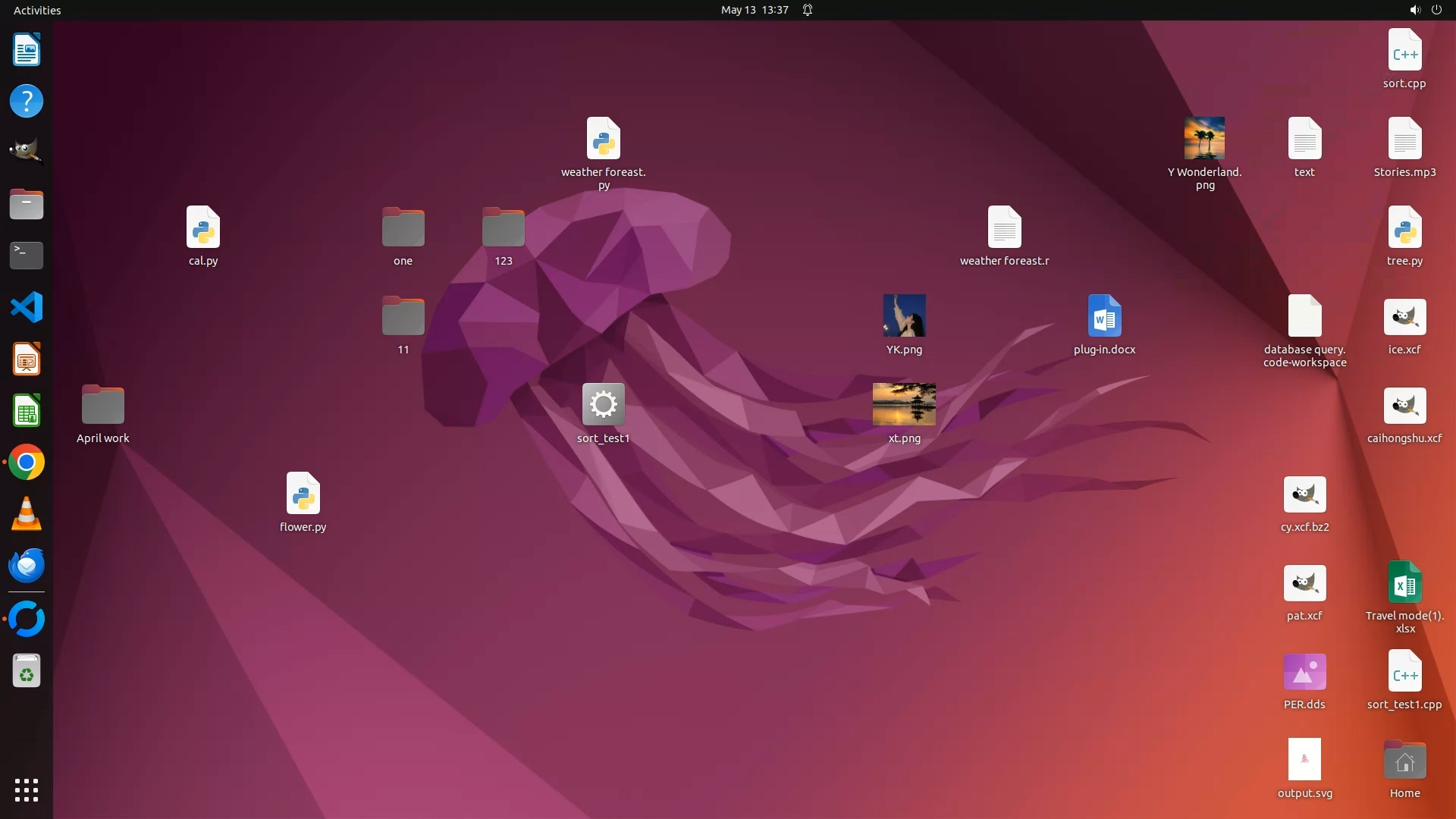Select the April work folder
The width and height of the screenshot is (1456, 819).
point(103,405)
